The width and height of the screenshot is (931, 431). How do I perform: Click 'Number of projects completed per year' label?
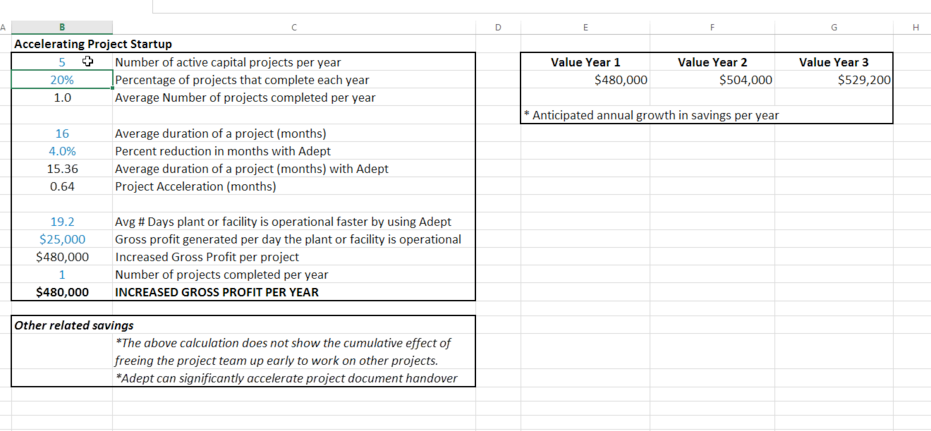(221, 275)
